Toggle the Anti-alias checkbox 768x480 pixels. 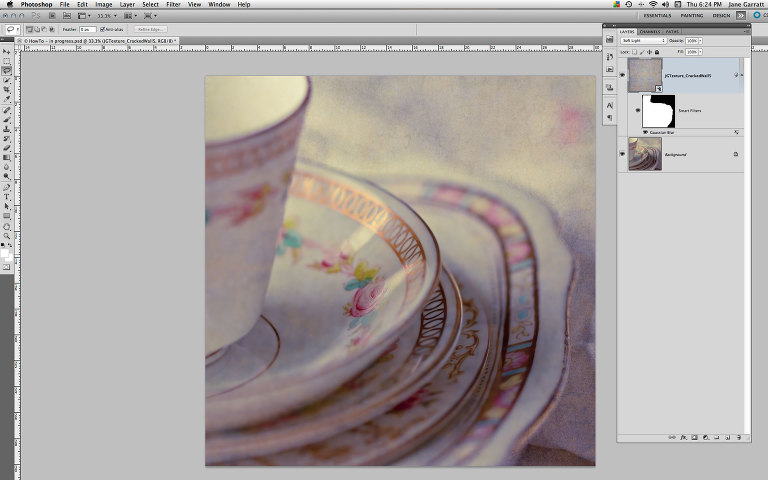click(102, 29)
